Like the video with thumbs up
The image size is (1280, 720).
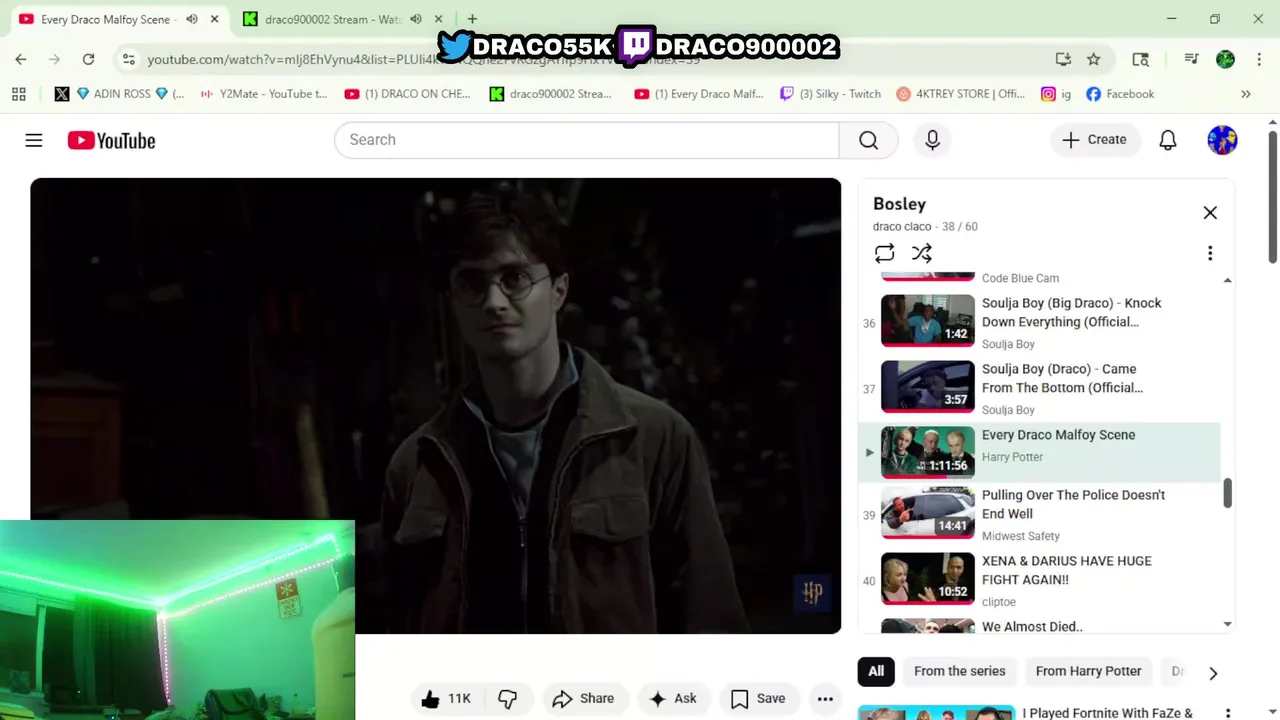click(446, 699)
